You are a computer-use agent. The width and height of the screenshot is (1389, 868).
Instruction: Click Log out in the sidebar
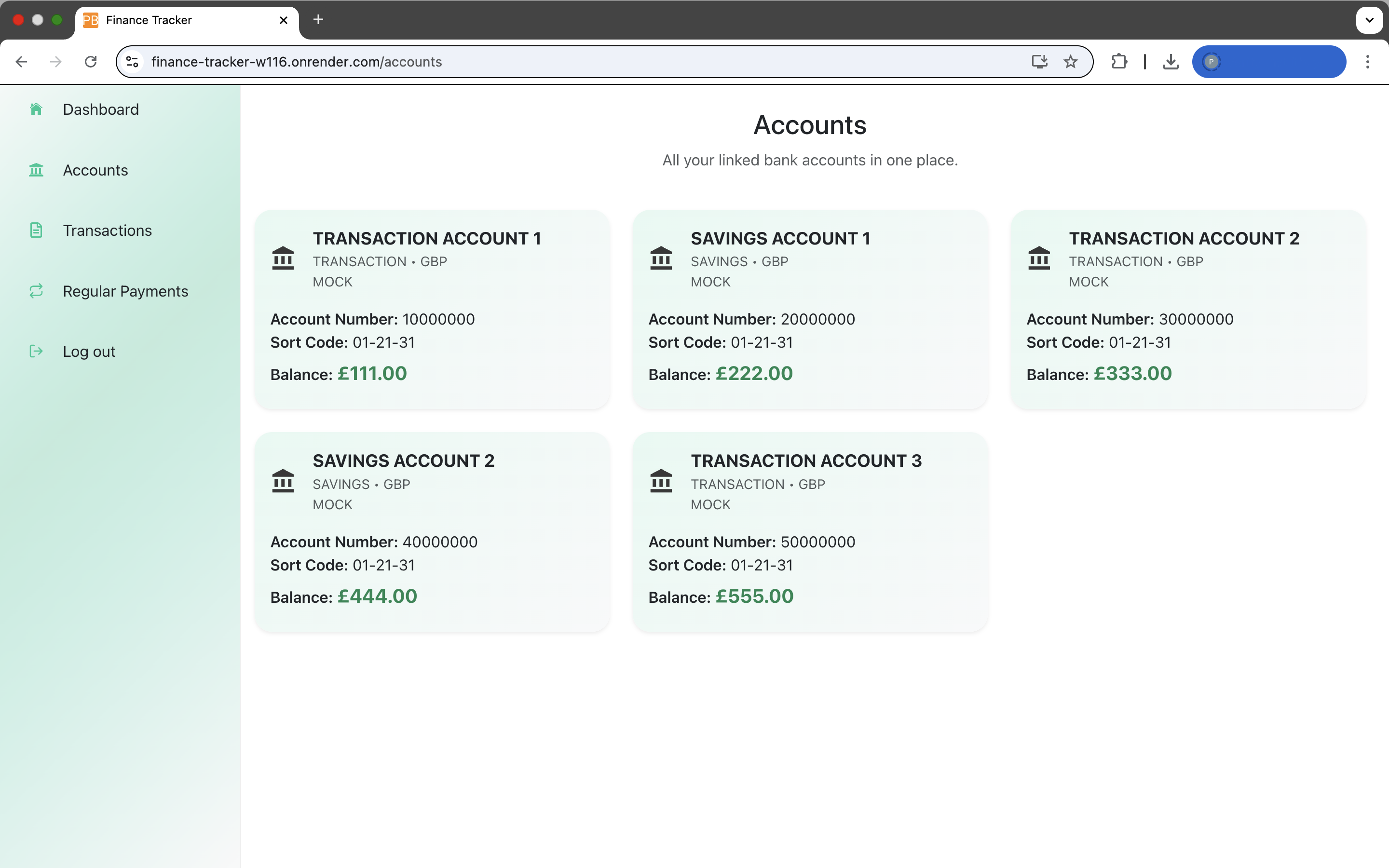(89, 352)
